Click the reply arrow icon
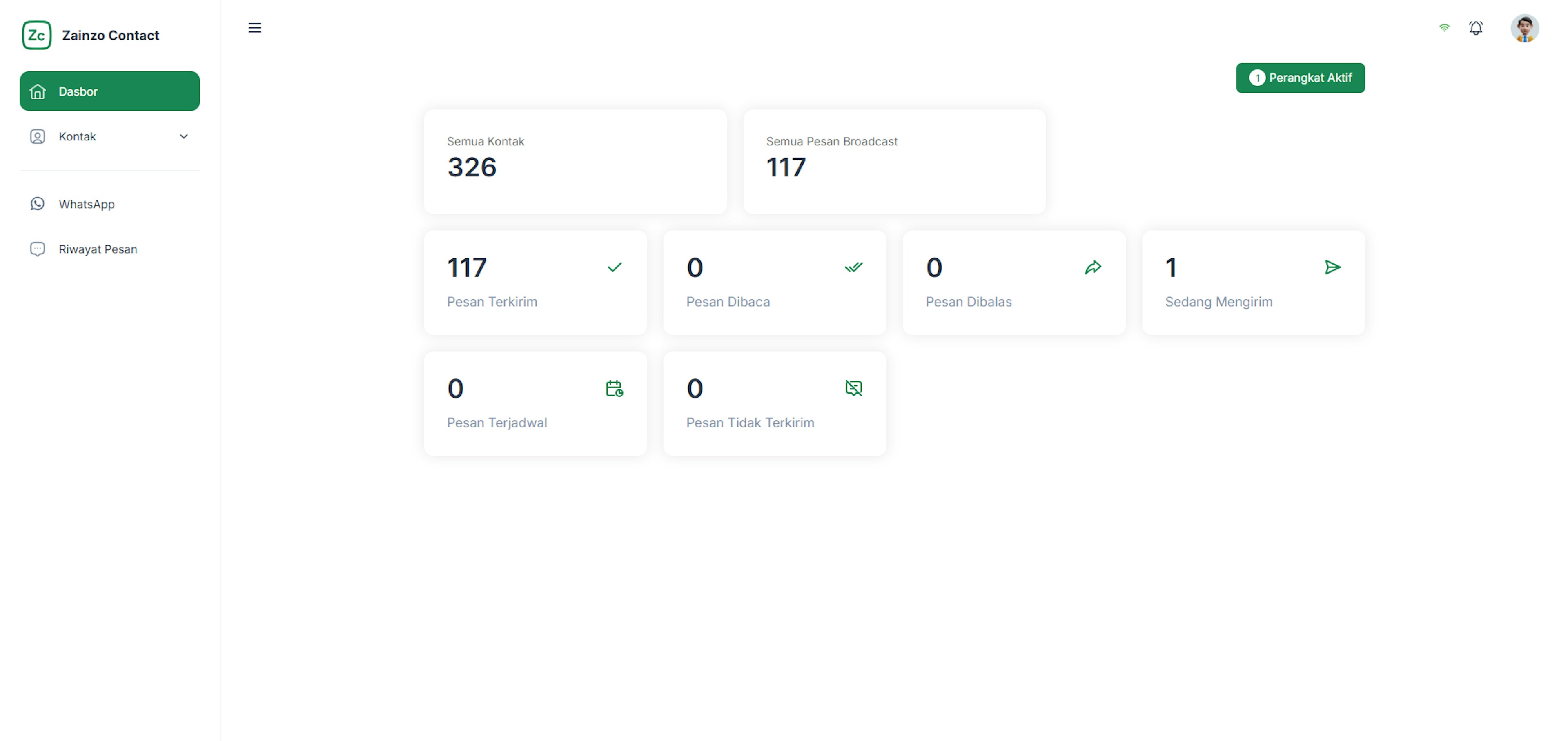Viewport: 1568px width, 741px height. tap(1093, 267)
